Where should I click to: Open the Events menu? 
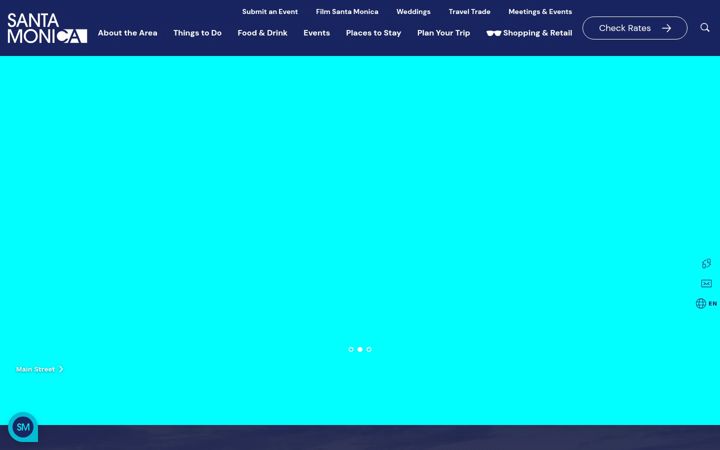(x=316, y=33)
